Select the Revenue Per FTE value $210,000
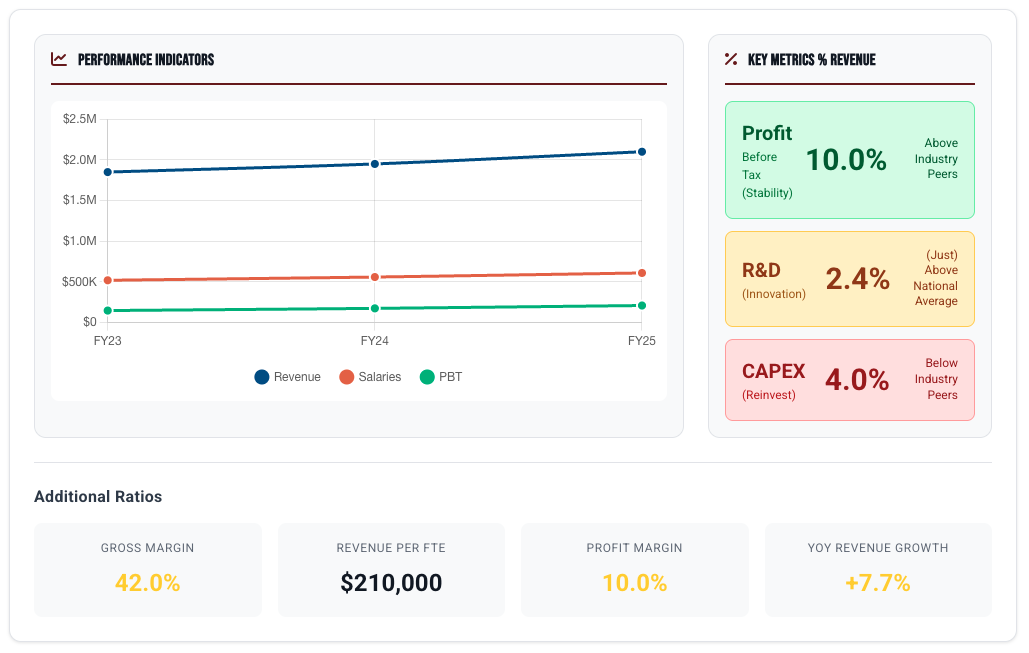This screenshot has height=653, width=1029. coord(391,583)
